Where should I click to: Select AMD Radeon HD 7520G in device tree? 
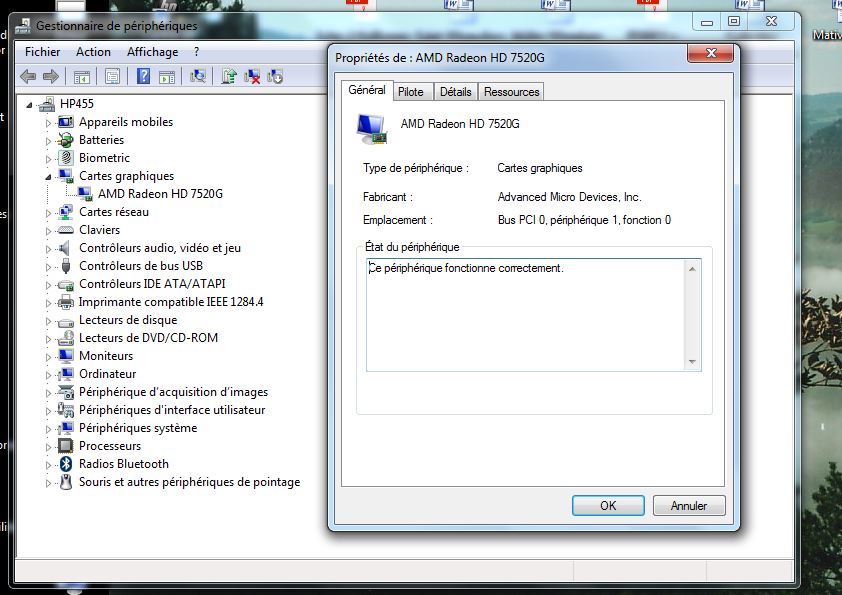160,194
